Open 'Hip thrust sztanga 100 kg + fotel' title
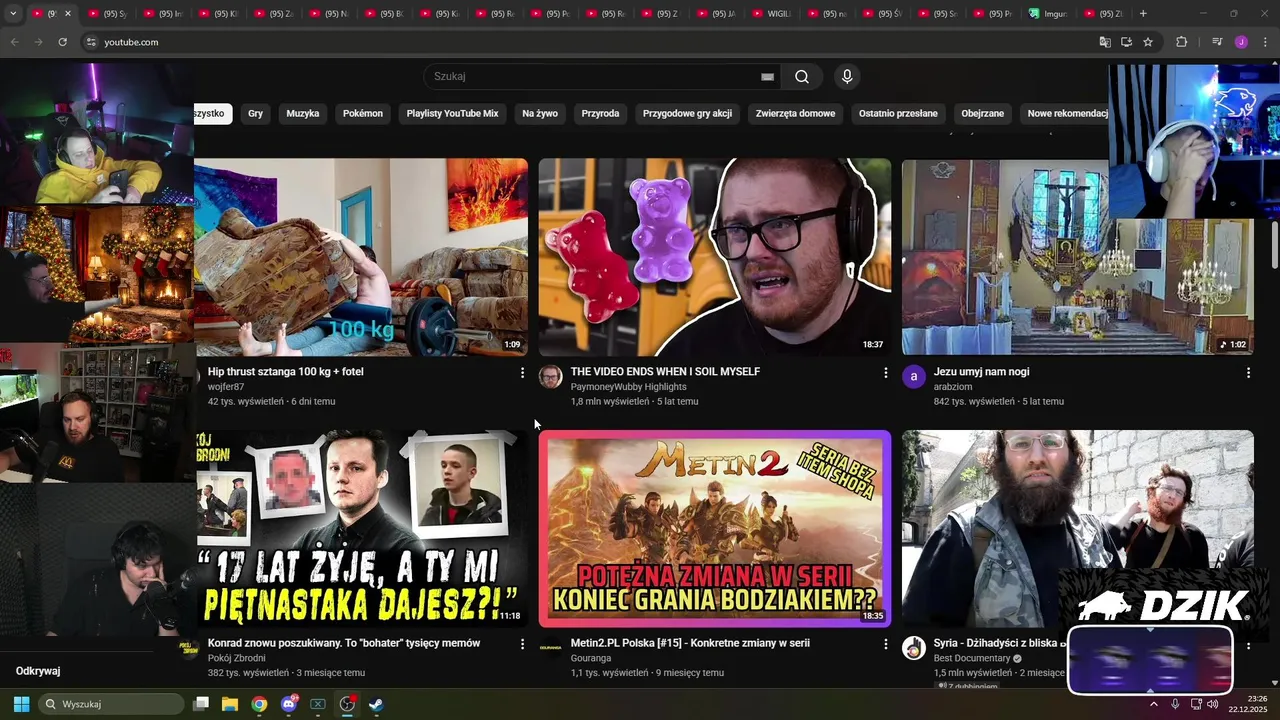The image size is (1280, 720). [286, 372]
